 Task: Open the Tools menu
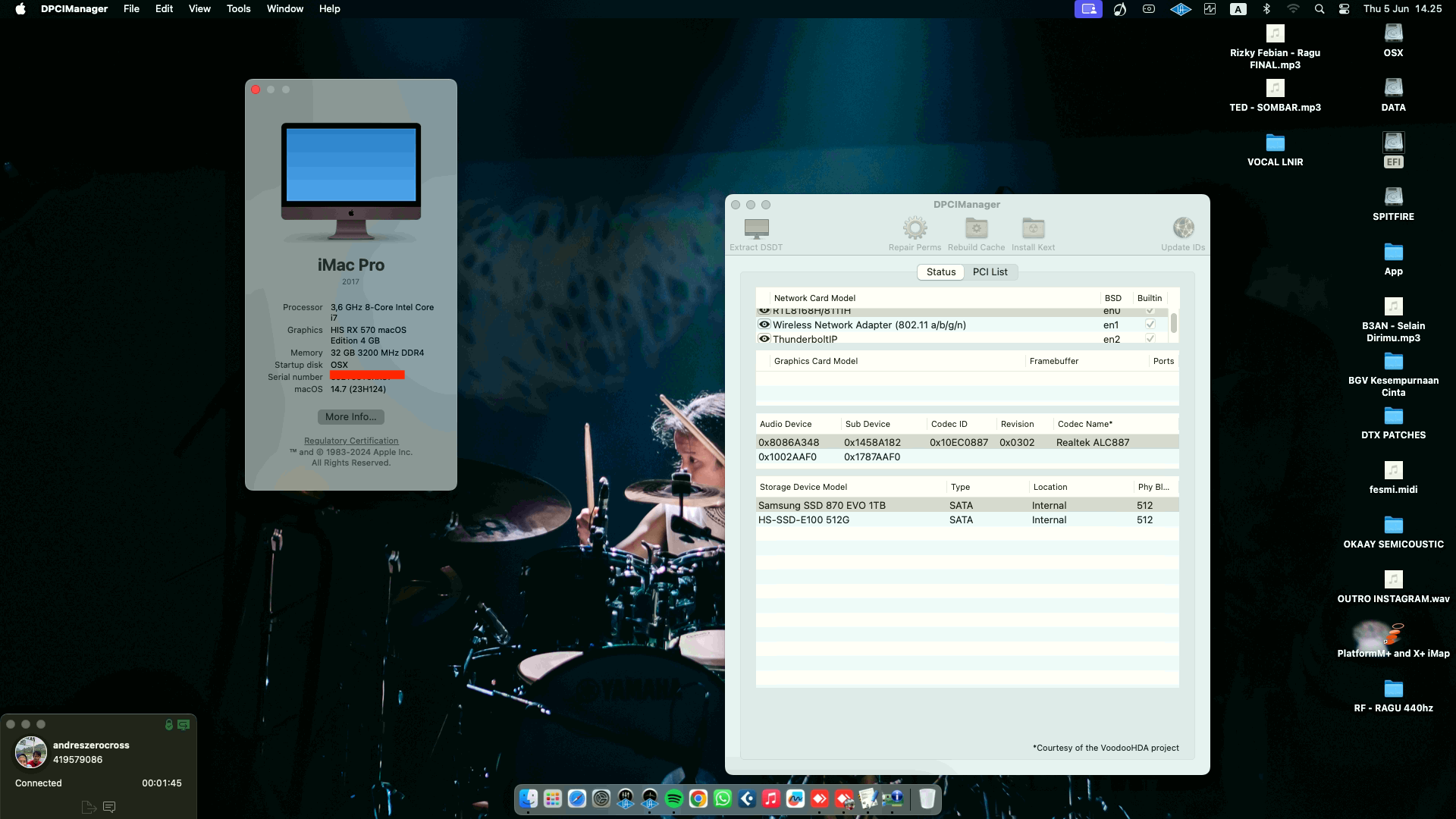pos(238,8)
